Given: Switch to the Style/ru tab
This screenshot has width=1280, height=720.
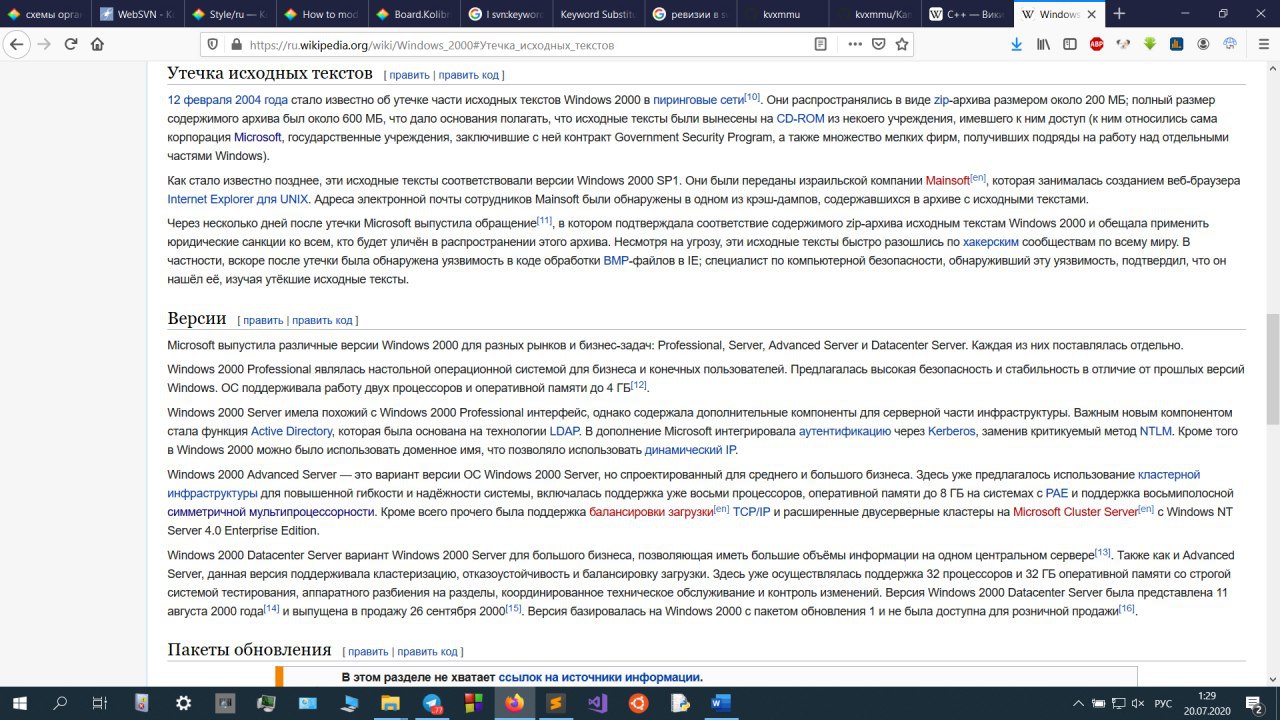Looking at the screenshot, I should point(228,15).
